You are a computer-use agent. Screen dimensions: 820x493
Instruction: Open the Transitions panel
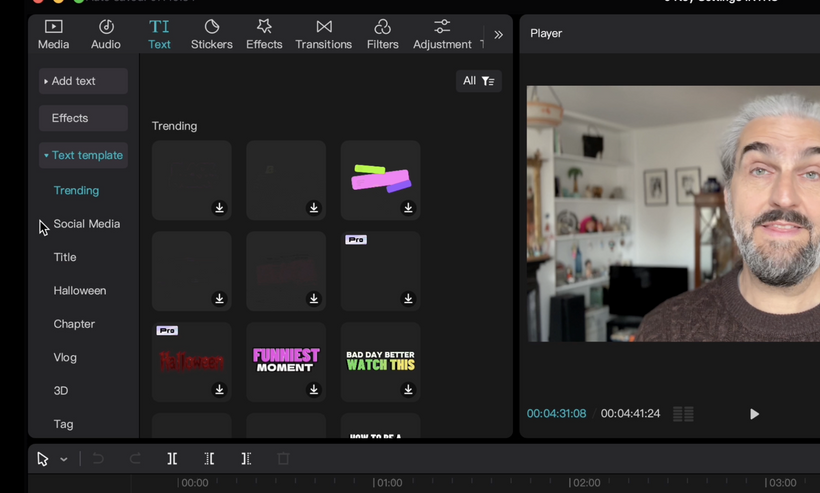[x=323, y=34]
